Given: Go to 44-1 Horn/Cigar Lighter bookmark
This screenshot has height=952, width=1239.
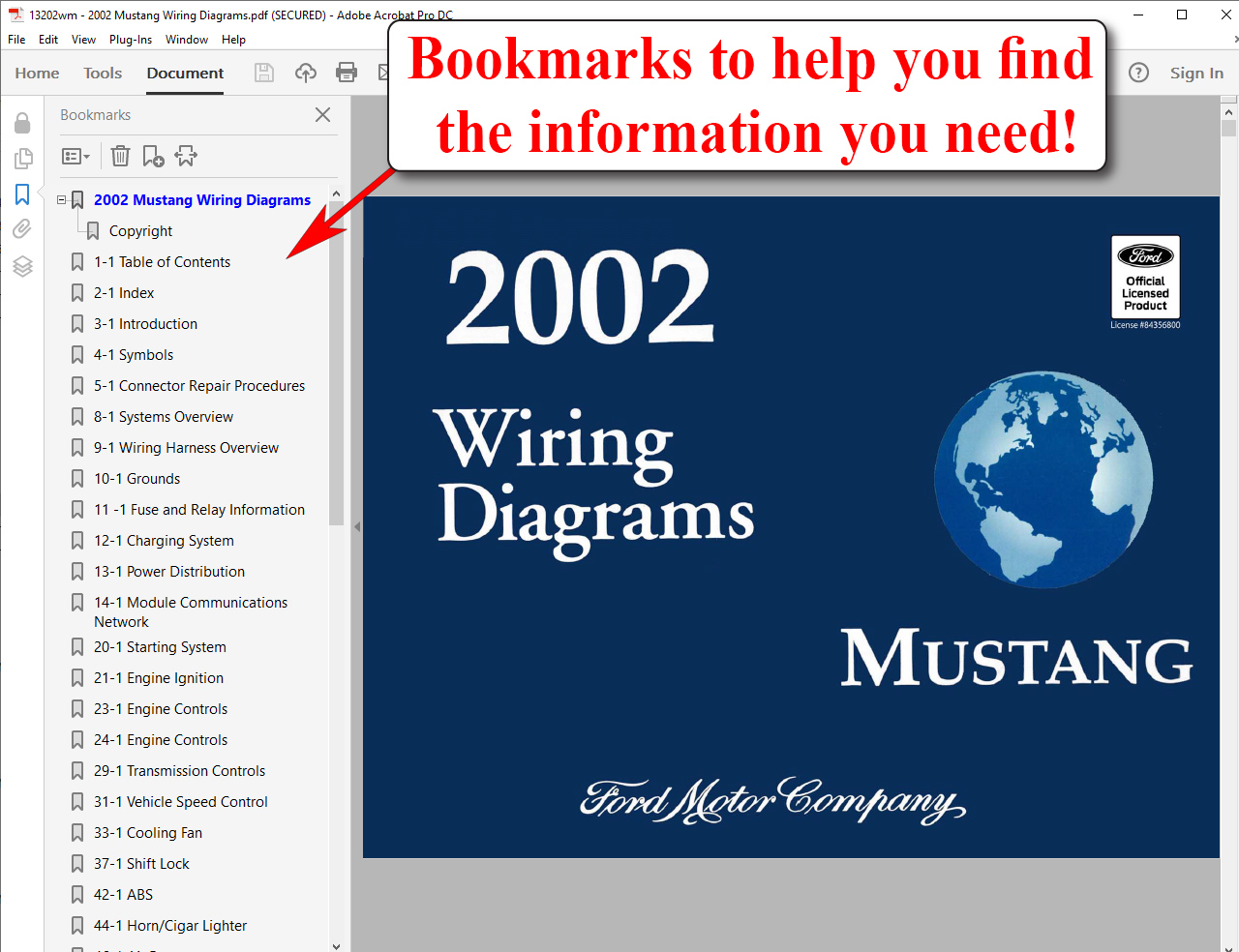Looking at the screenshot, I should pos(170,926).
